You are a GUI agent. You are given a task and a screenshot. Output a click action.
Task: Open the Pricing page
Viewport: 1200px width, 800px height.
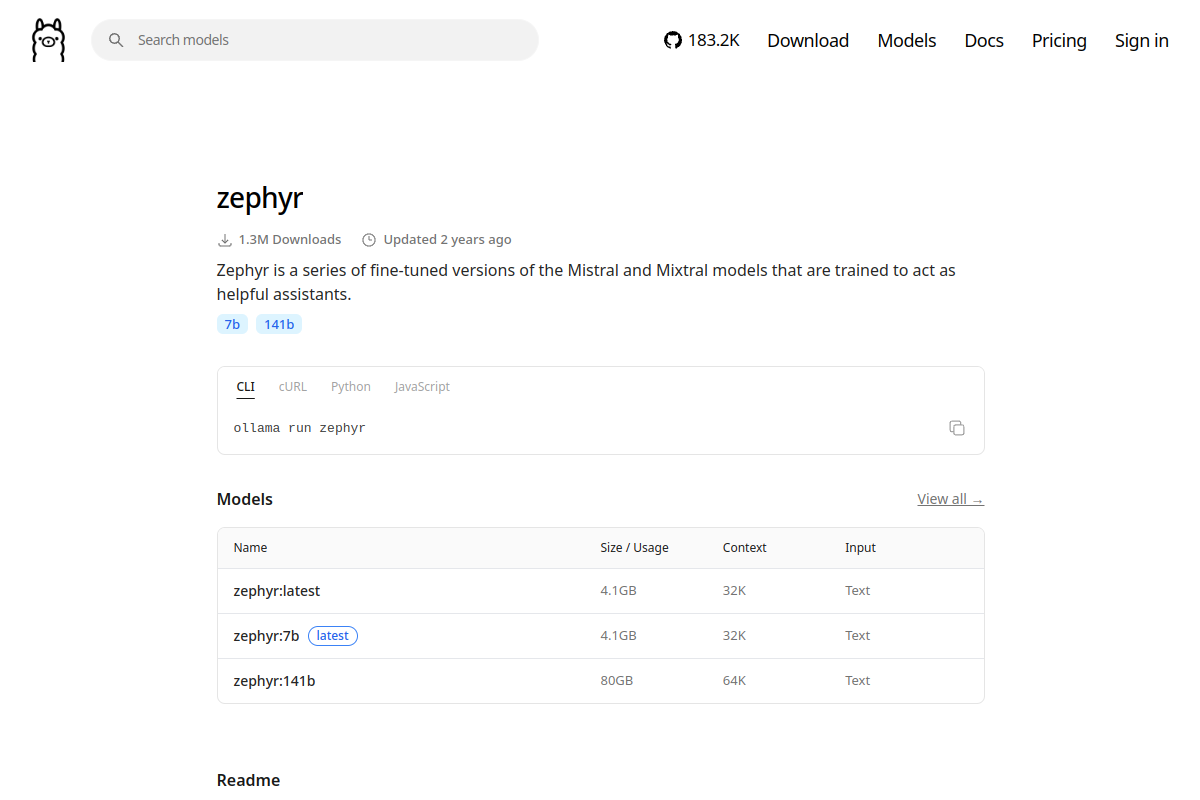[x=1059, y=40]
